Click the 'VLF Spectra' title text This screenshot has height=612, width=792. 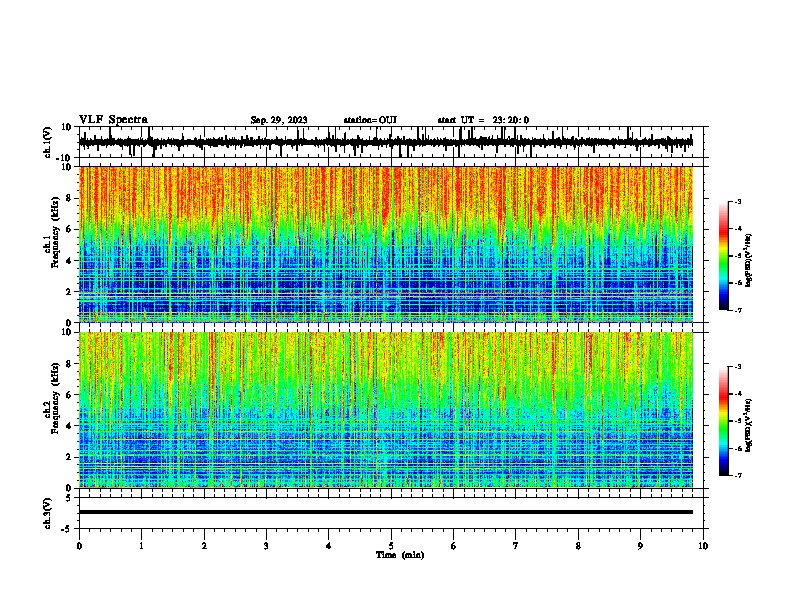113,120
